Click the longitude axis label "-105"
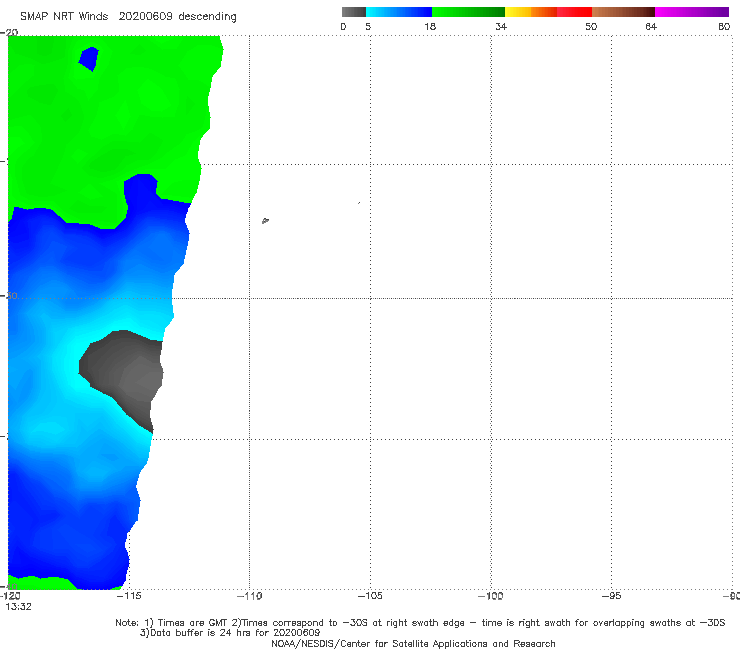The height and width of the screenshot is (650, 740). click(370, 596)
